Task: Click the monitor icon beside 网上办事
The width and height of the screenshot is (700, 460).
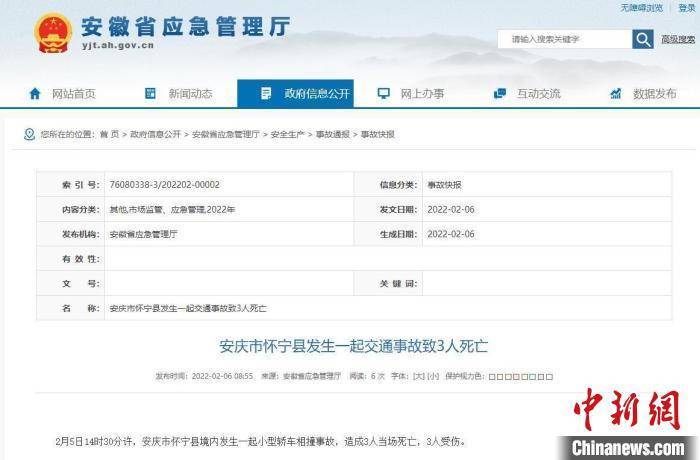Action: [383, 93]
